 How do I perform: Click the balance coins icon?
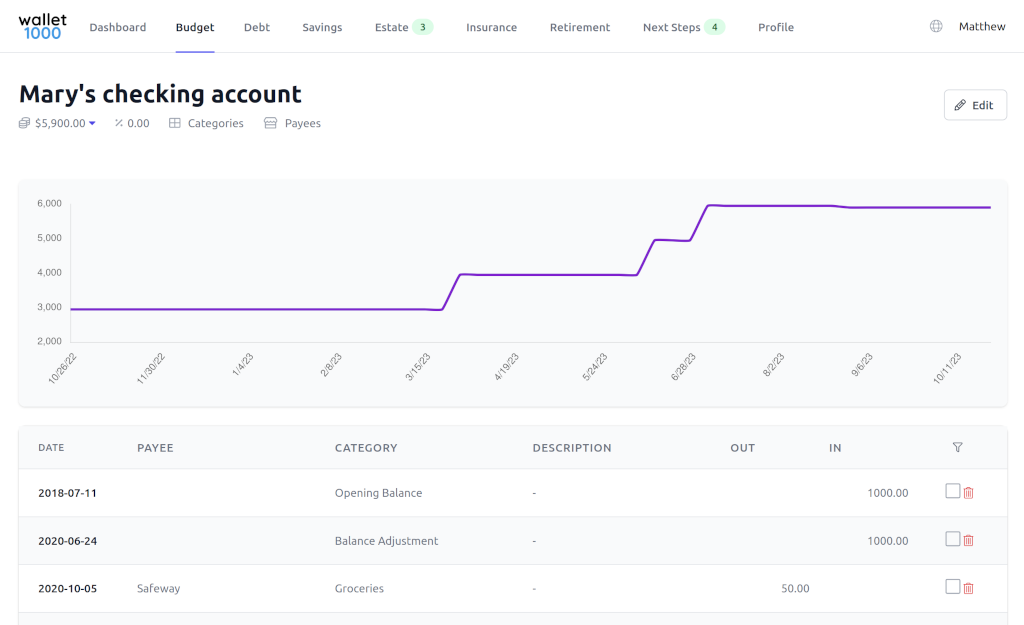tap(24, 123)
